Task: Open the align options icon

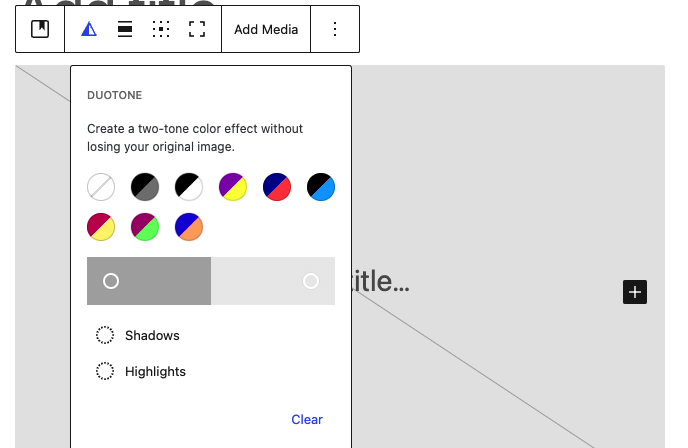Action: [x=125, y=29]
